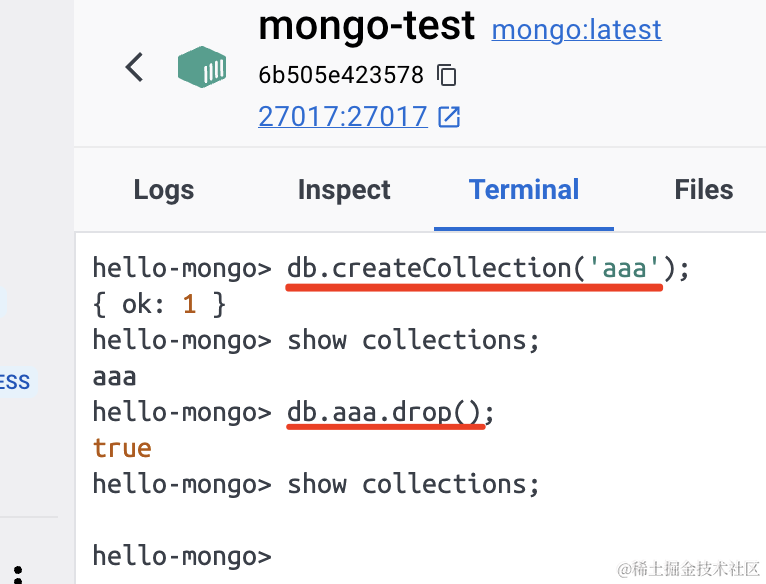Open the mongo:latest image link
Image resolution: width=766 pixels, height=584 pixels.
576,30
